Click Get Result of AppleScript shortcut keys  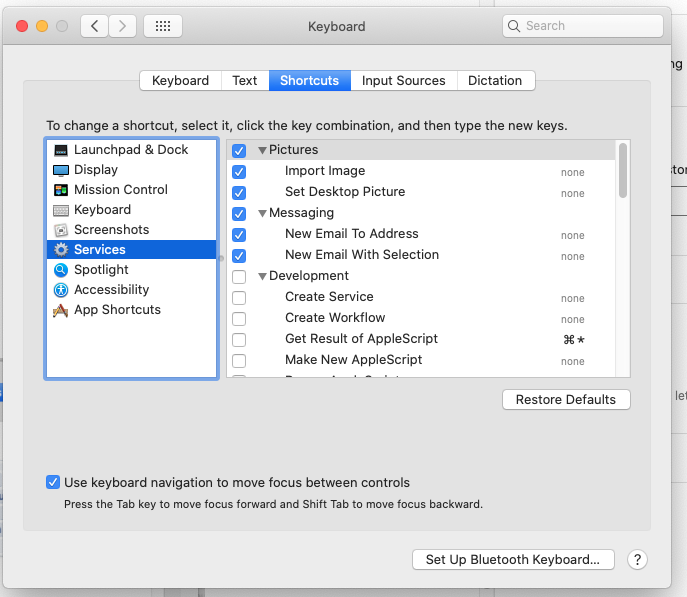coord(574,340)
